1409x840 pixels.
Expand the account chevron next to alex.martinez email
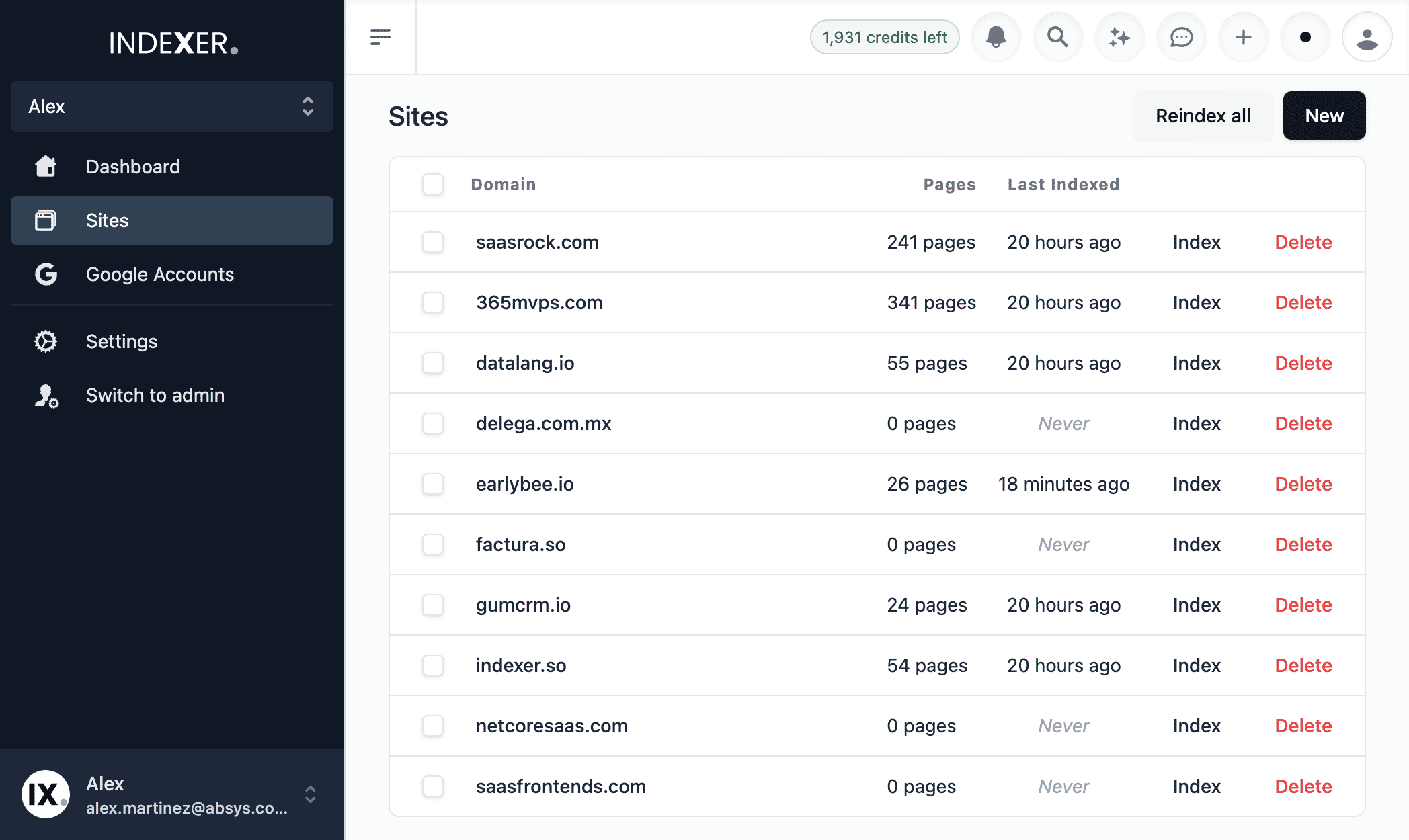point(311,796)
